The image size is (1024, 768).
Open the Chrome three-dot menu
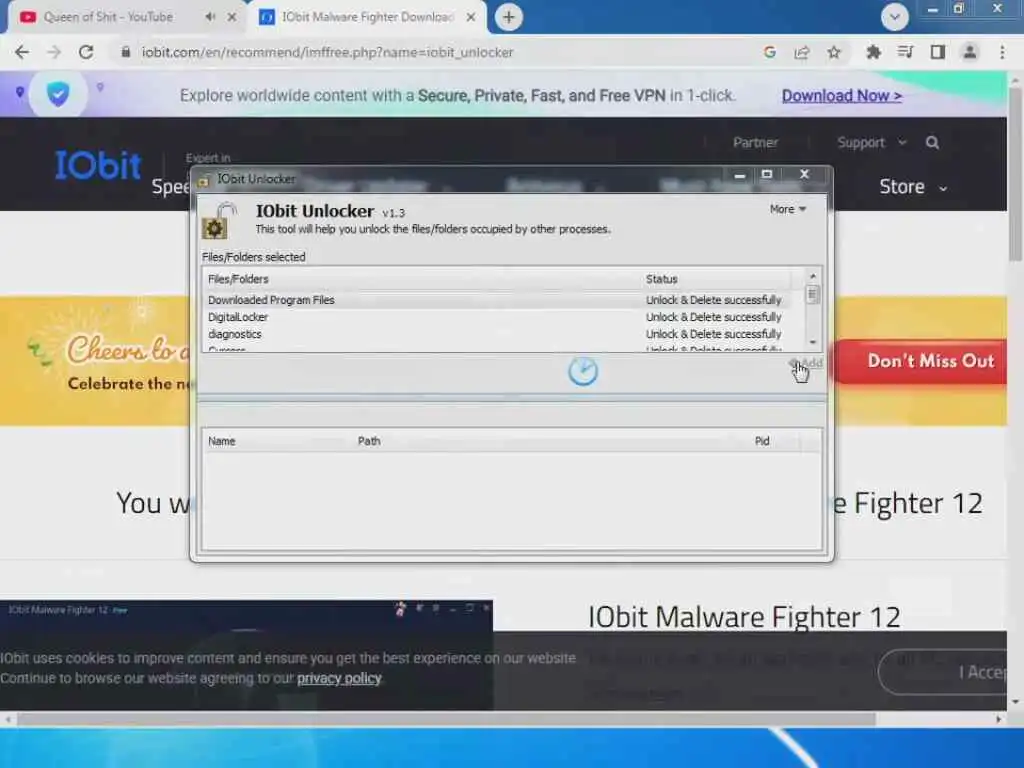point(1002,52)
